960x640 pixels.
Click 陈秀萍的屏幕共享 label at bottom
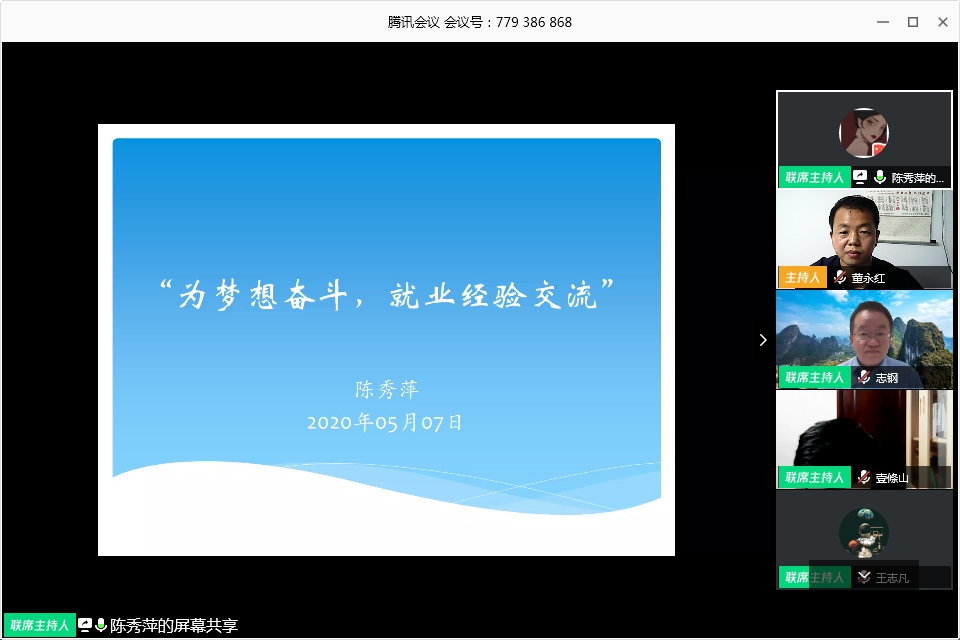click(x=174, y=626)
